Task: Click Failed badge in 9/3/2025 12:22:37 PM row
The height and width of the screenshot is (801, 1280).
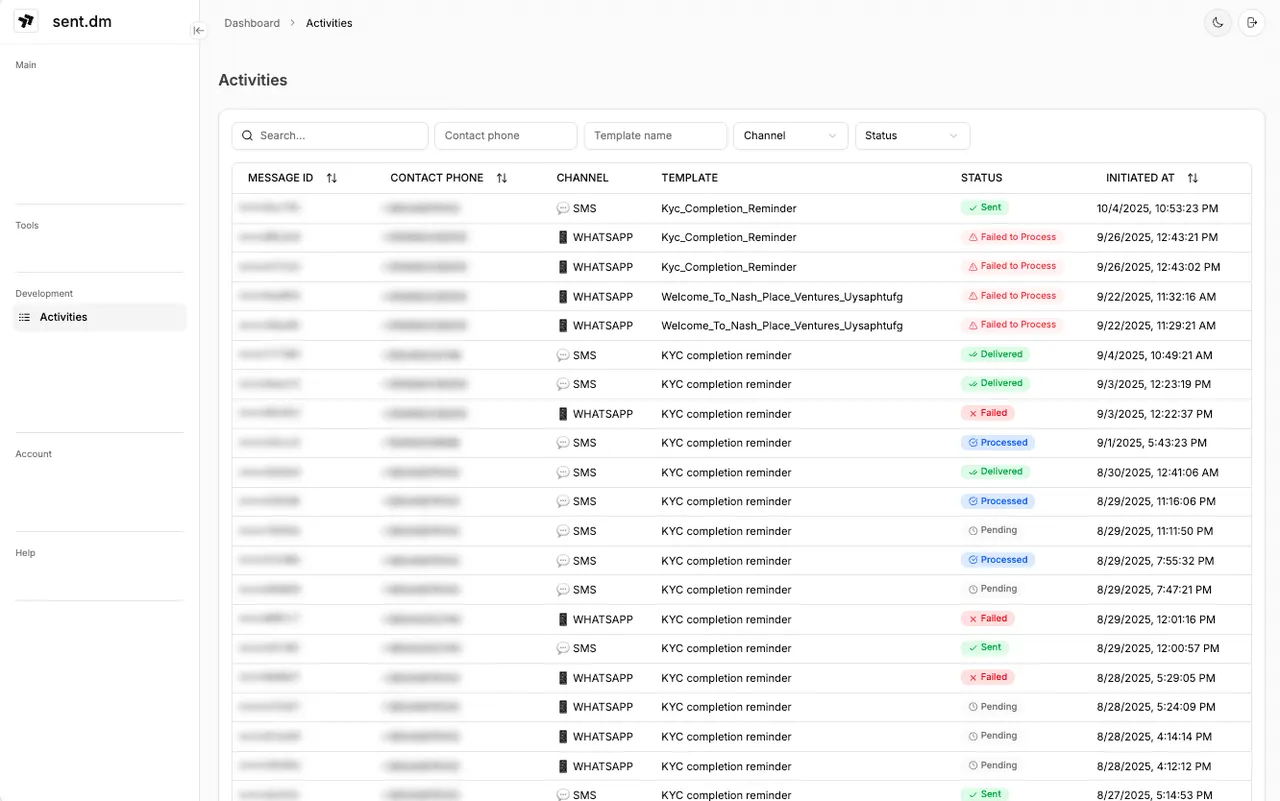Action: point(988,413)
